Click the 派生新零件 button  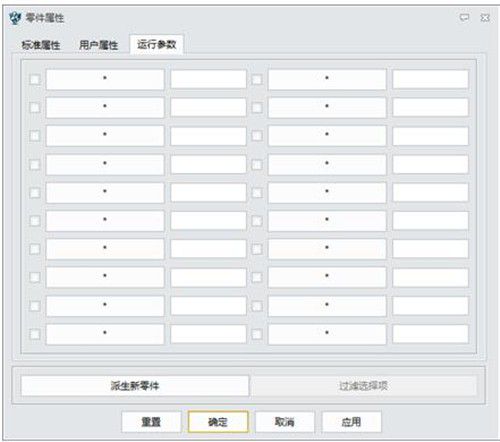pos(135,386)
